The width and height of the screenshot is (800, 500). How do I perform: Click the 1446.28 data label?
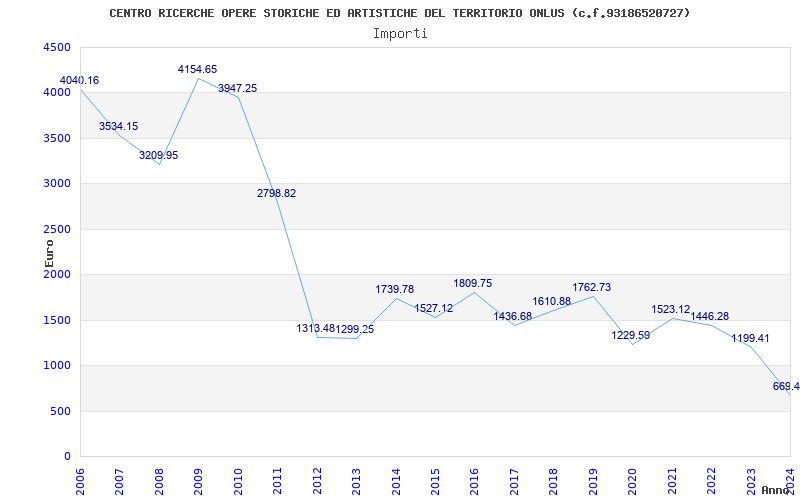[x=710, y=317]
